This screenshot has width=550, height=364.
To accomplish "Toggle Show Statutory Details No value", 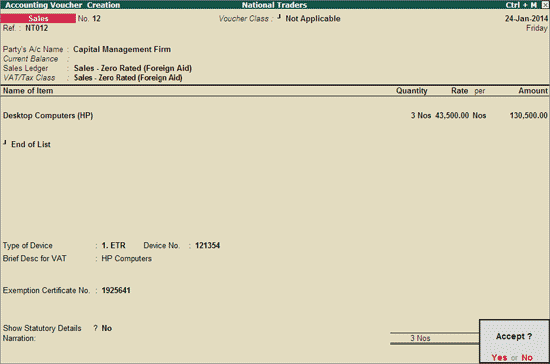I will click(x=106, y=328).
